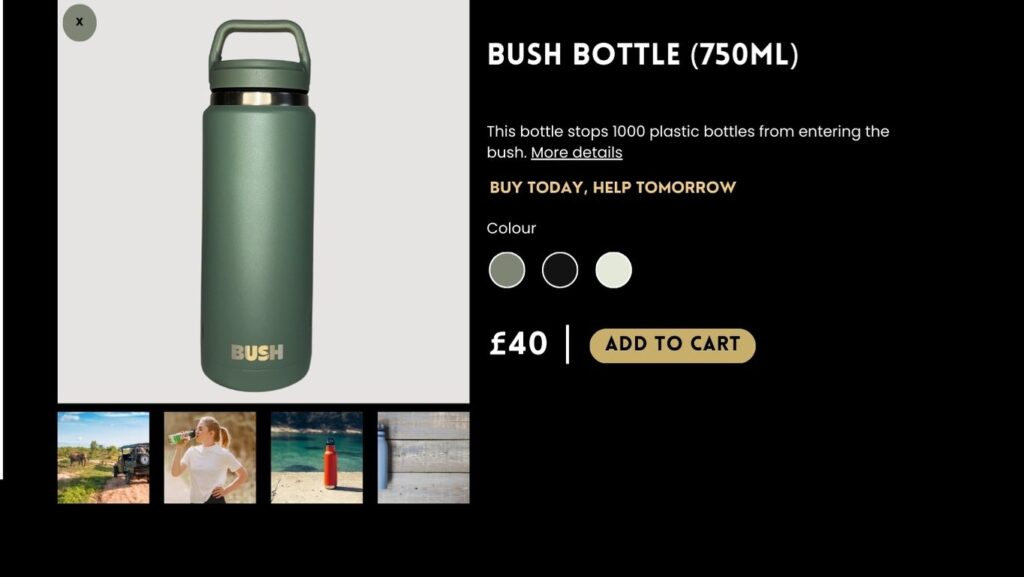Click the £40 price label

[x=519, y=344]
